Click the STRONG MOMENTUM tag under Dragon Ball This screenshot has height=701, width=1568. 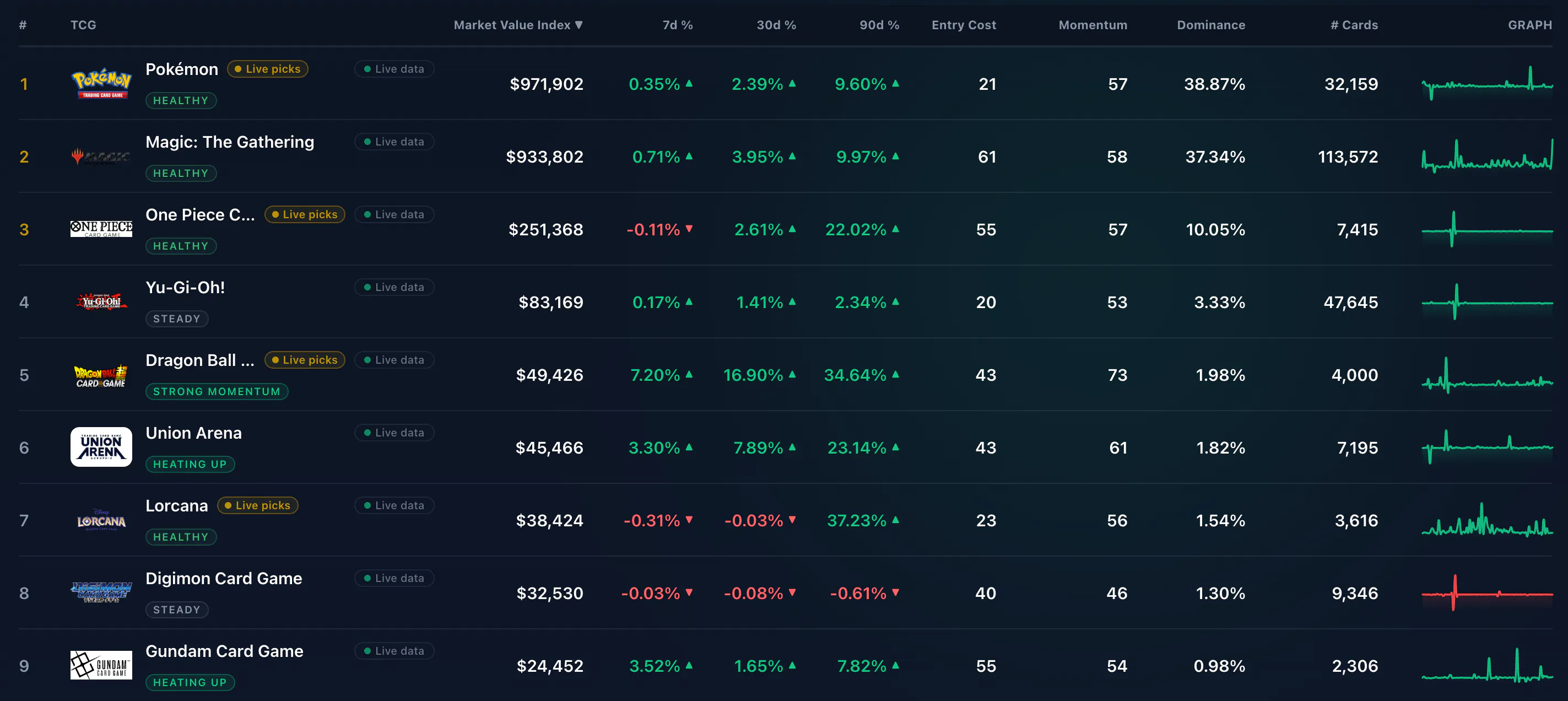coord(217,392)
